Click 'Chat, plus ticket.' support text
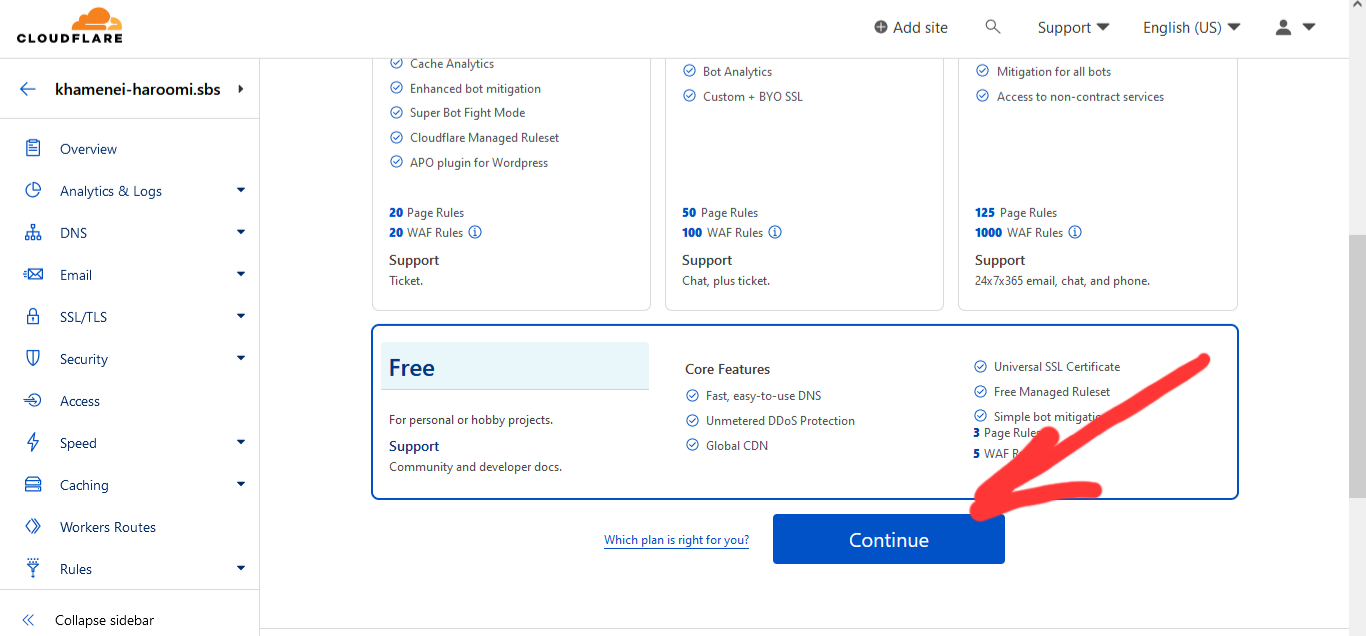This screenshot has height=636, width=1366. [726, 281]
